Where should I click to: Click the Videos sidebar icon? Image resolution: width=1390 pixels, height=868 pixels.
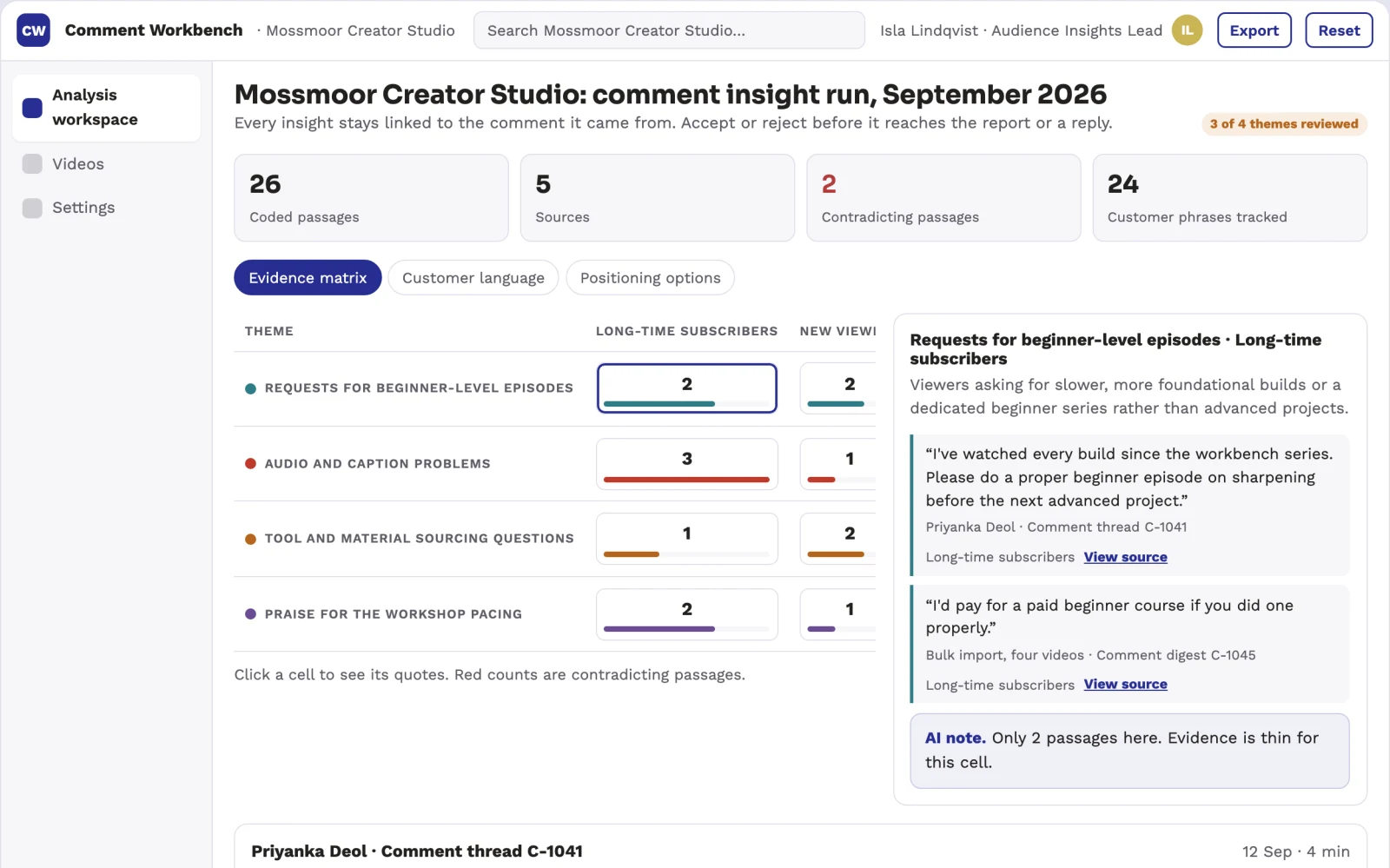(32, 164)
